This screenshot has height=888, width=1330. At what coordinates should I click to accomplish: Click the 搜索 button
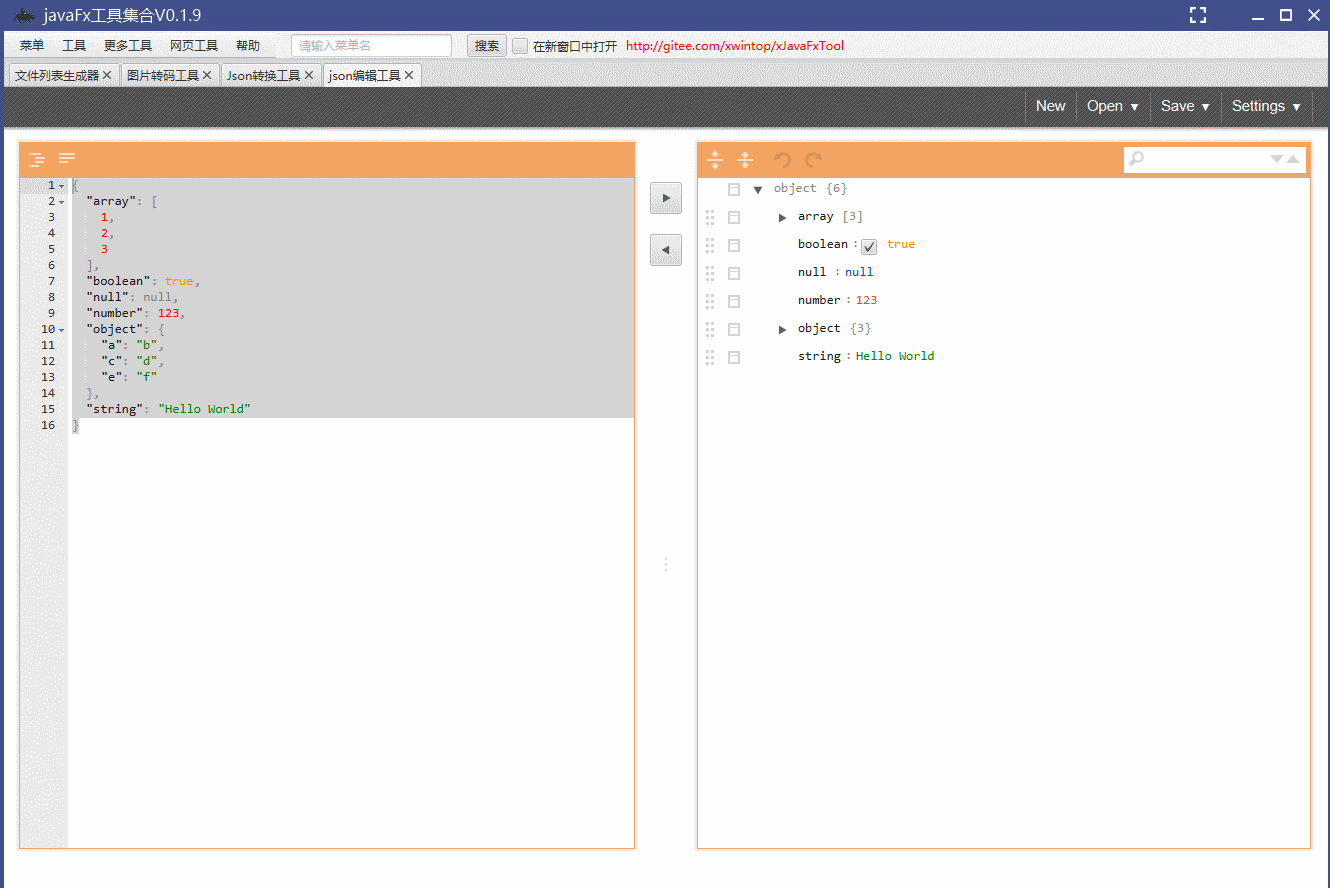click(x=487, y=46)
